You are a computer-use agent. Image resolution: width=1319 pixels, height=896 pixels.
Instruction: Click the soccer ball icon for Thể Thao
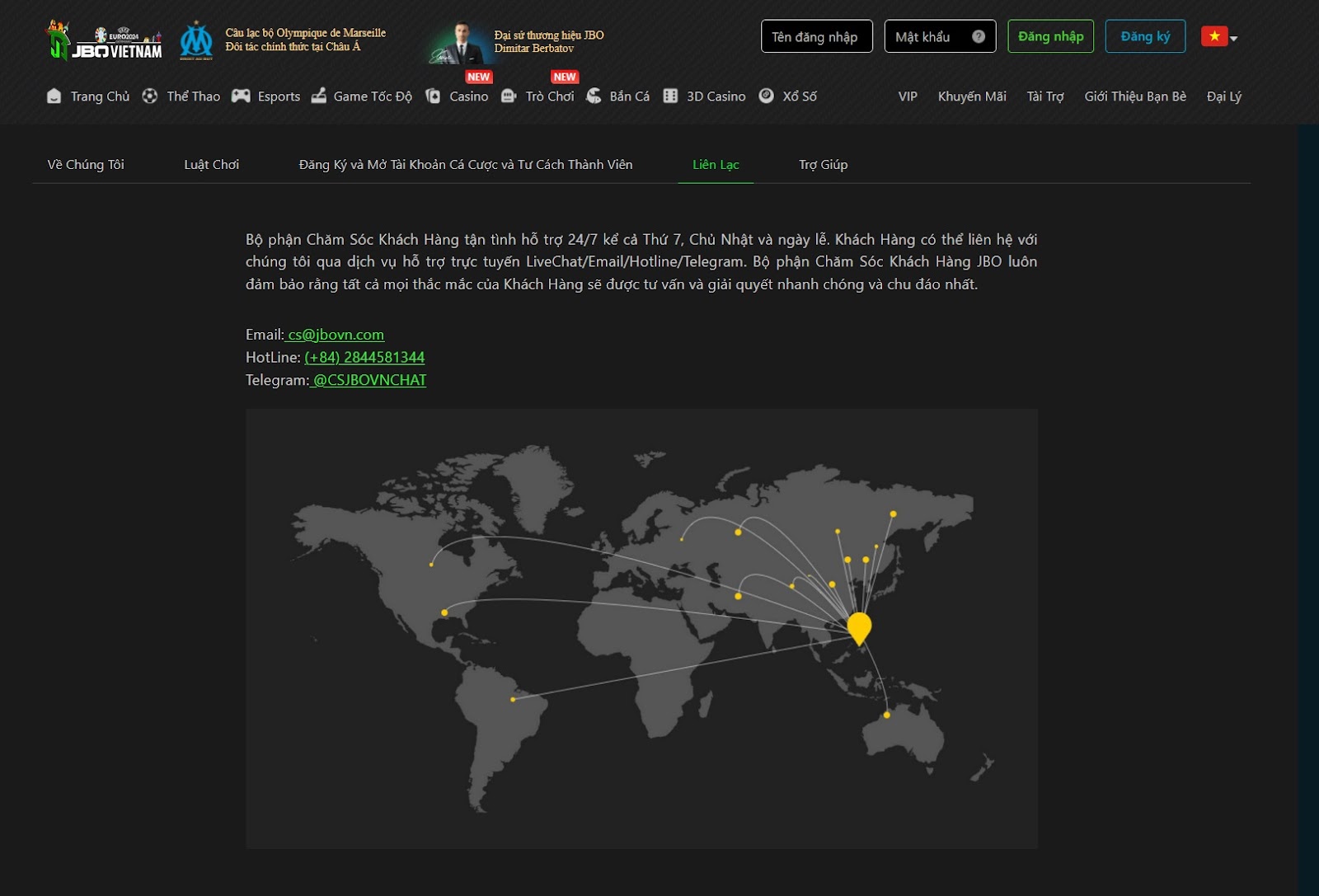149,96
